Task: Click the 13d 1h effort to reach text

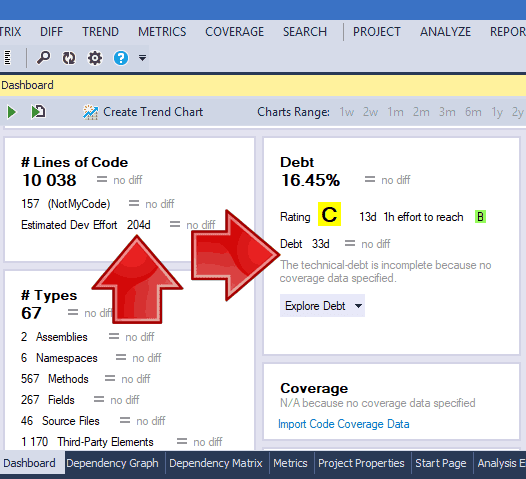Action: [411, 217]
